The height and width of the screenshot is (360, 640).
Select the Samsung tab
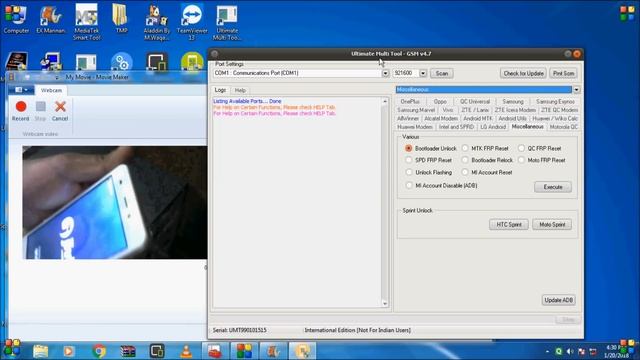[513, 101]
